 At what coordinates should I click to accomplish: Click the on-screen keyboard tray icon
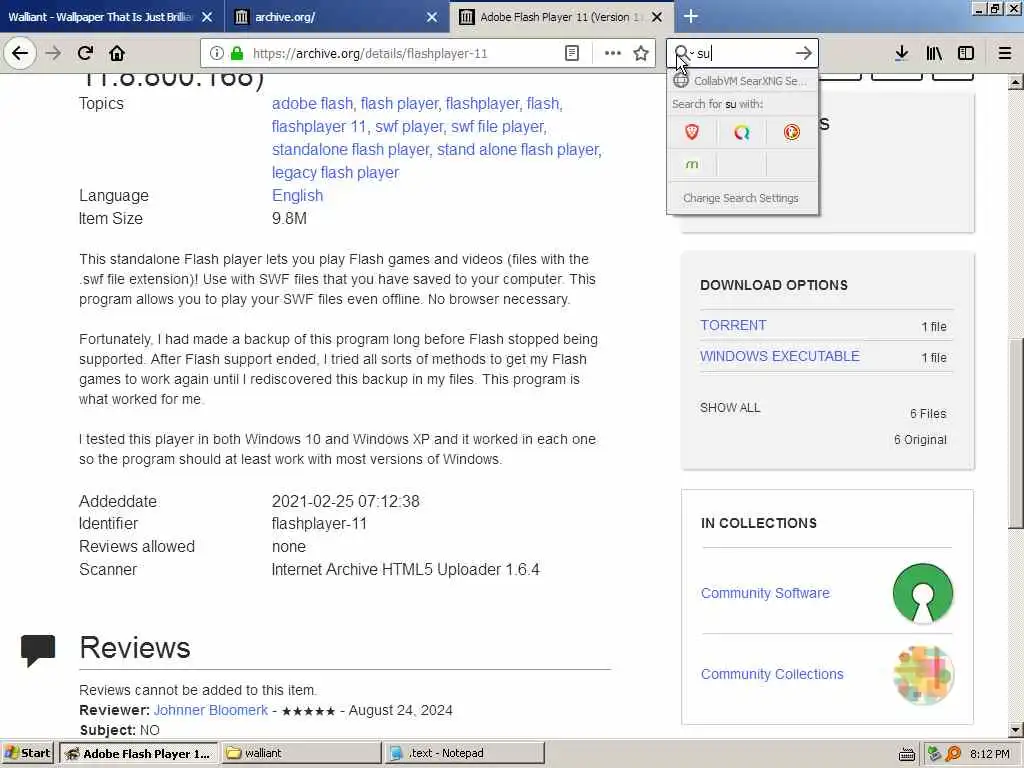coord(906,754)
